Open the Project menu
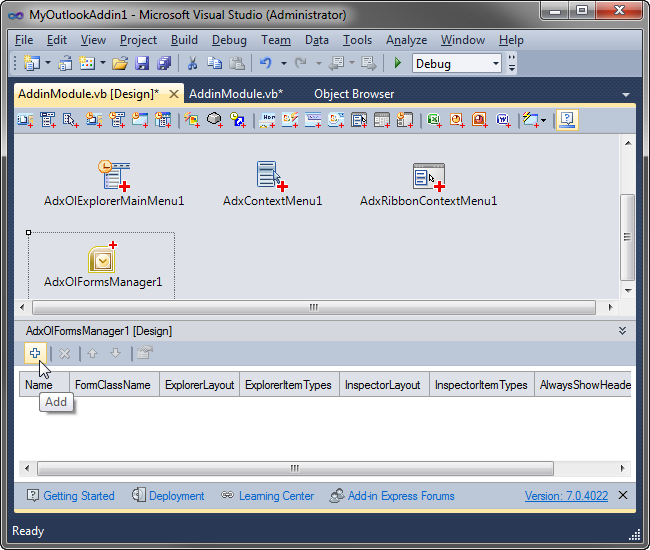Image resolution: width=650 pixels, height=550 pixels. (138, 40)
